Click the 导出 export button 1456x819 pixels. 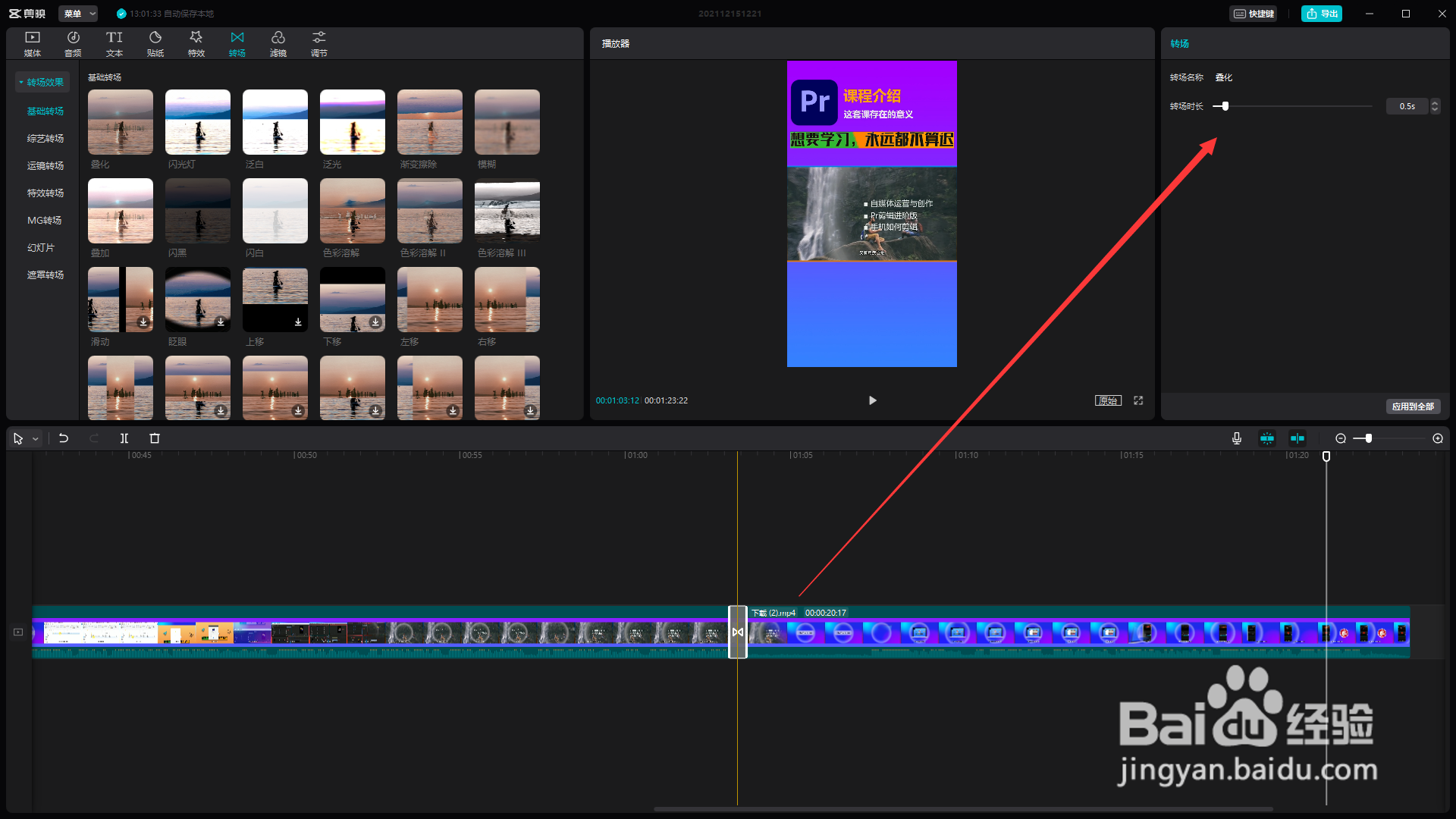1322,14
